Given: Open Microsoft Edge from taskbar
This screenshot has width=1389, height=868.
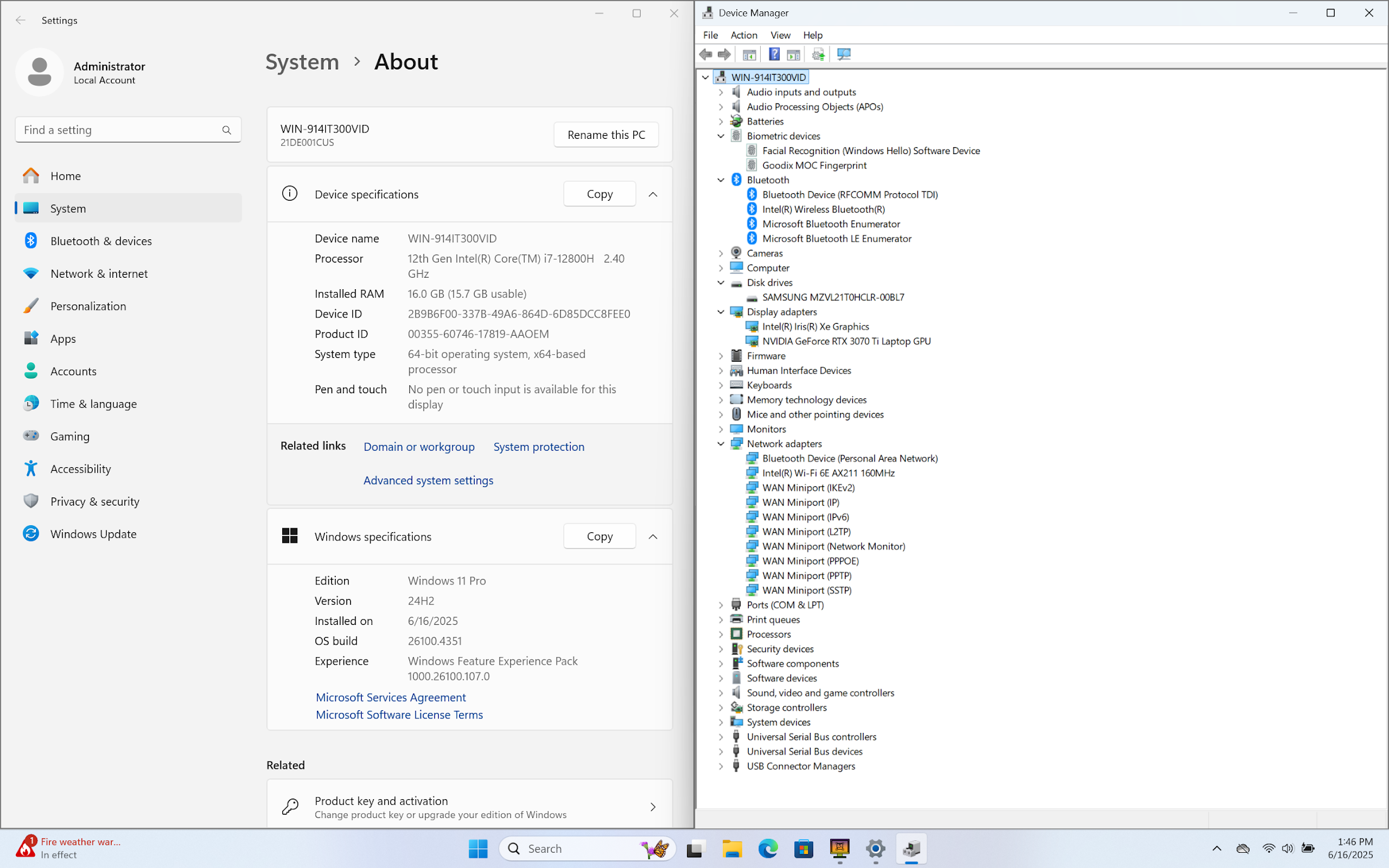Looking at the screenshot, I should 768,848.
